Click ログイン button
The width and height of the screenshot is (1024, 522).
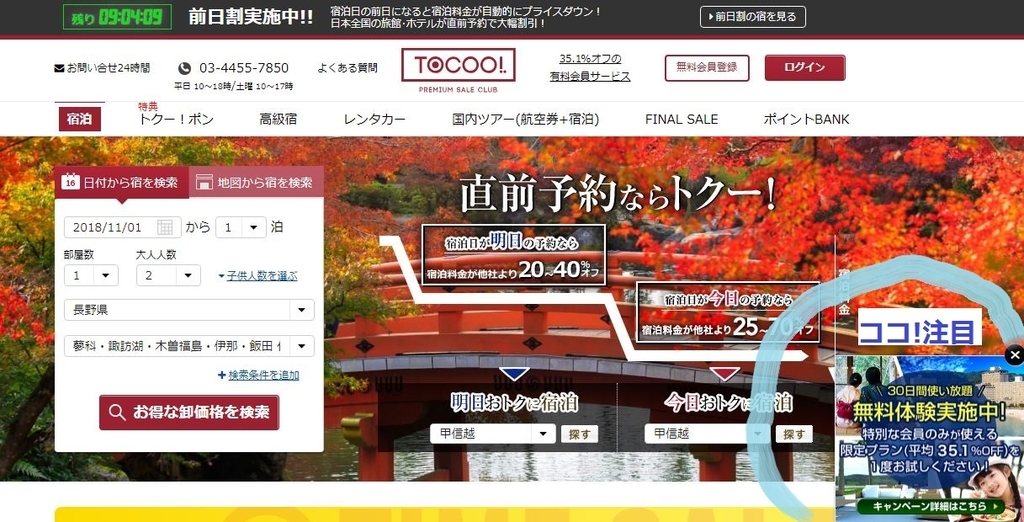(x=805, y=68)
